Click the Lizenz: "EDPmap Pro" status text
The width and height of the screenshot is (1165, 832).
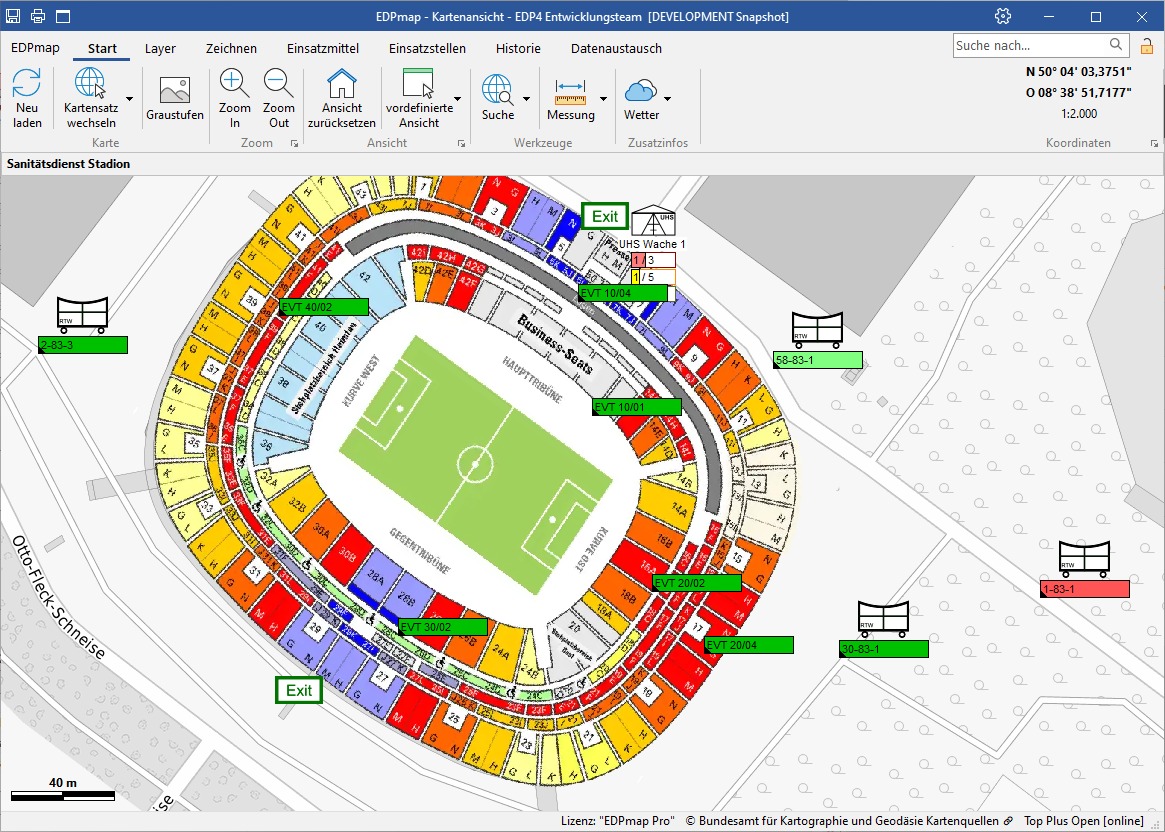(x=617, y=821)
